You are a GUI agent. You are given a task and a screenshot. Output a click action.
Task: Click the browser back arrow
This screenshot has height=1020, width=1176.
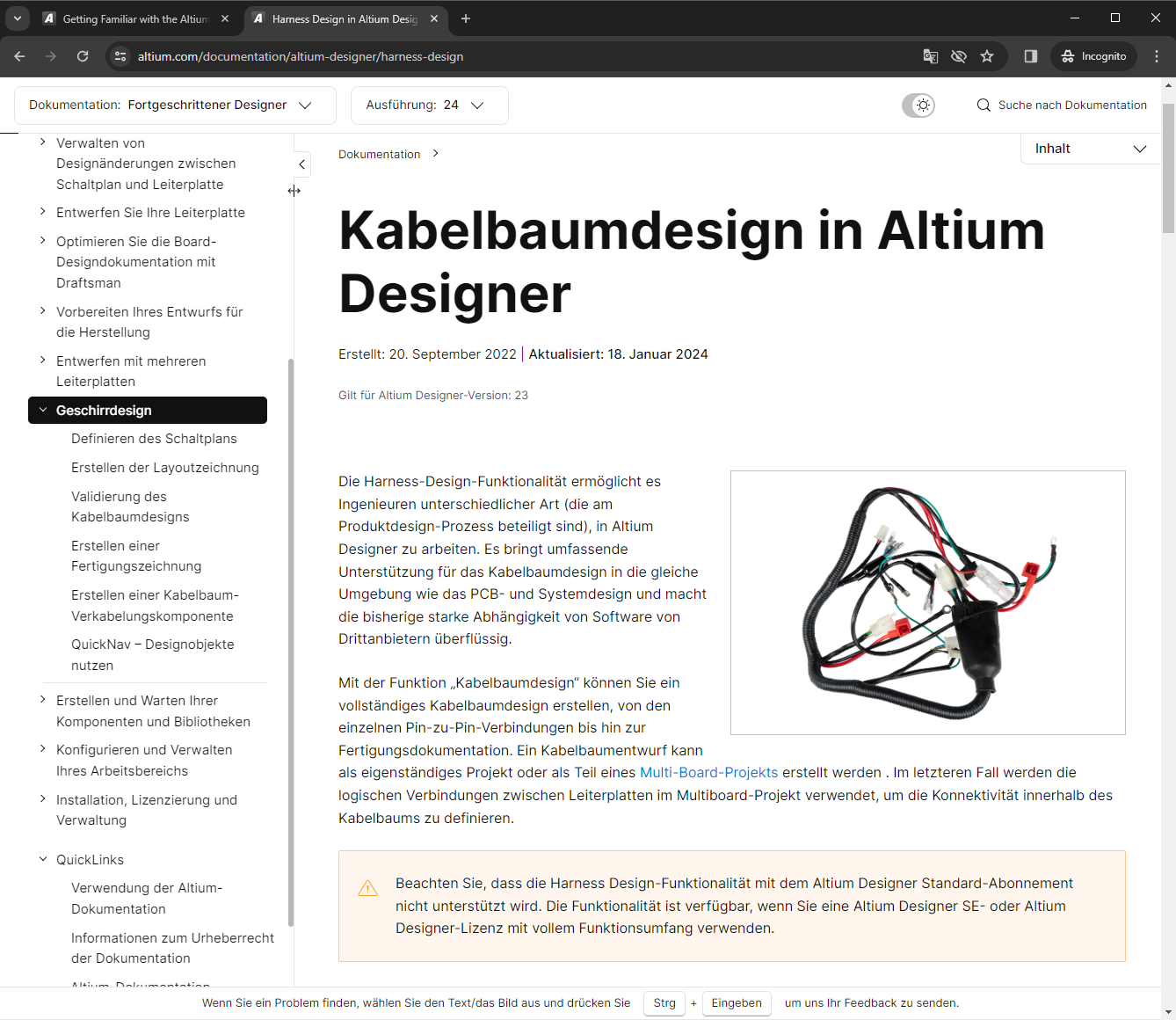(19, 56)
